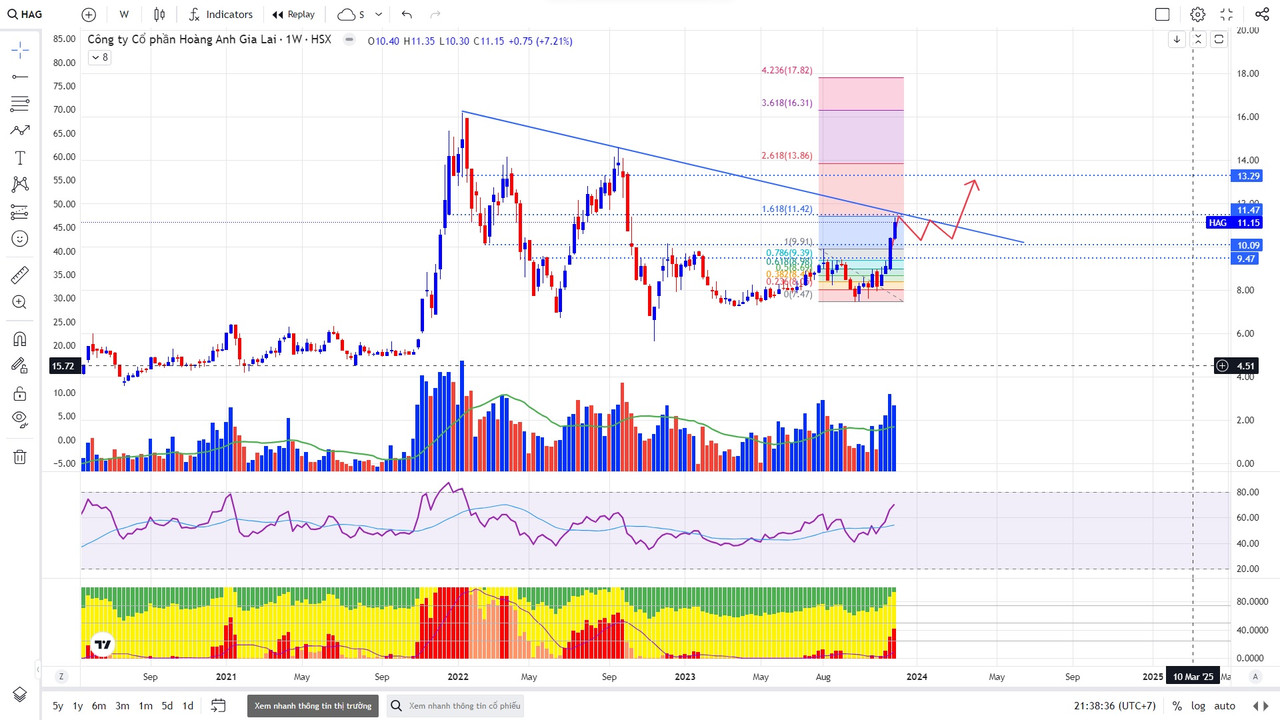Toggle magnet mode
Image resolution: width=1280 pixels, height=720 pixels.
(x=19, y=339)
